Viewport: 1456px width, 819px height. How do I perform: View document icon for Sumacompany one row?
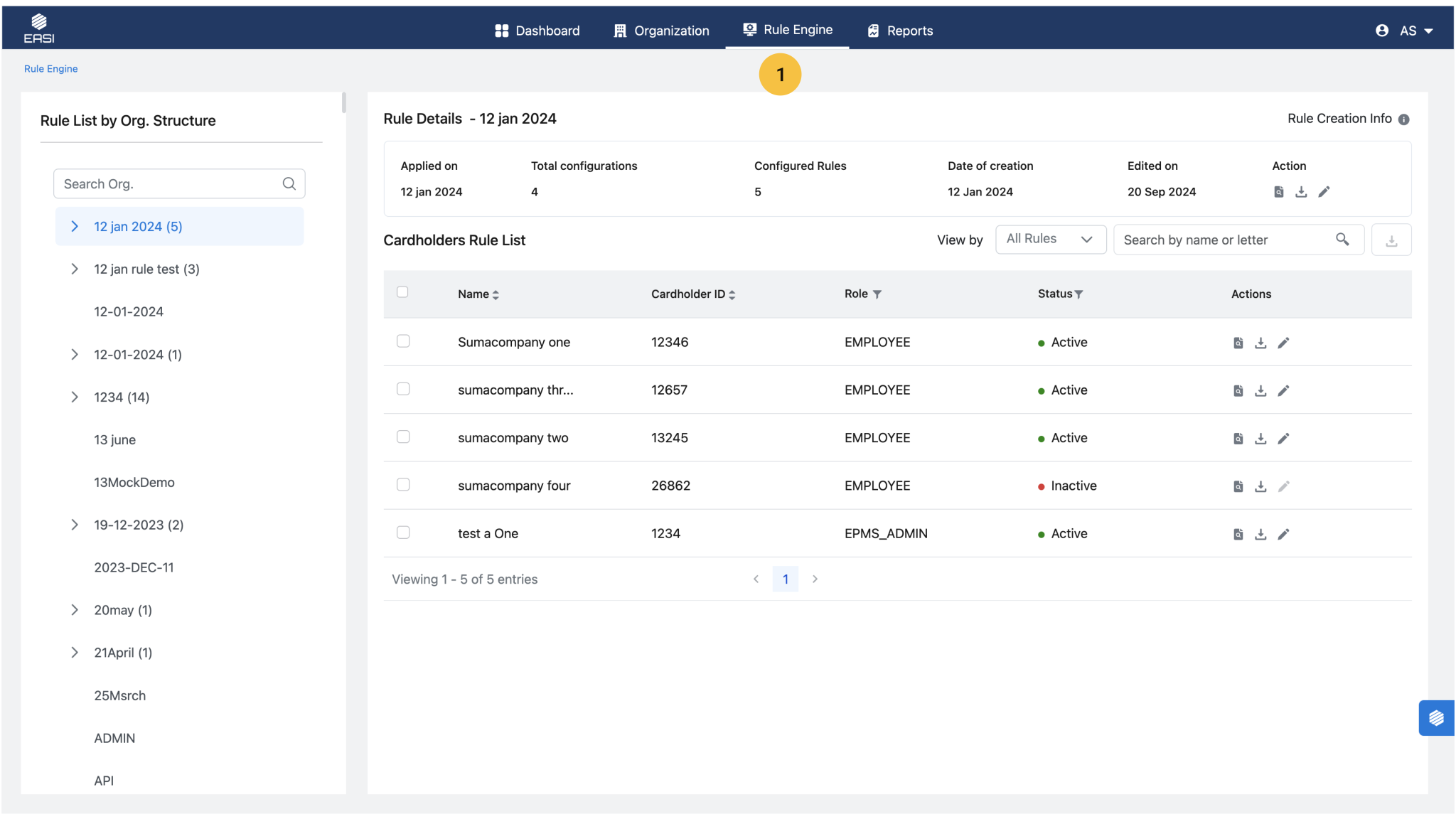(1238, 343)
